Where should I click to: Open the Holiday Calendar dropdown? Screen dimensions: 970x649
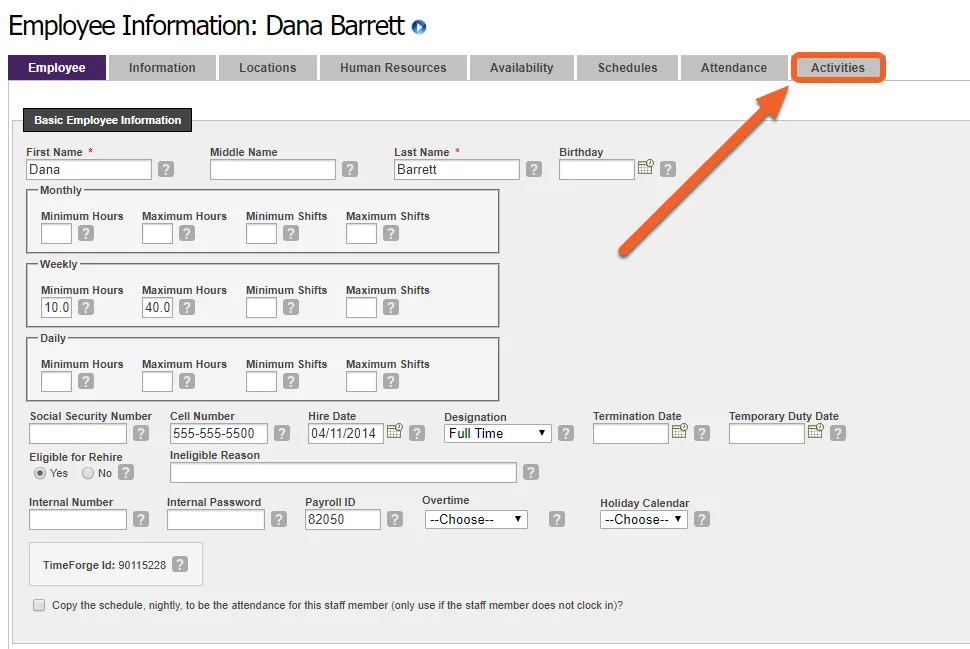[643, 519]
